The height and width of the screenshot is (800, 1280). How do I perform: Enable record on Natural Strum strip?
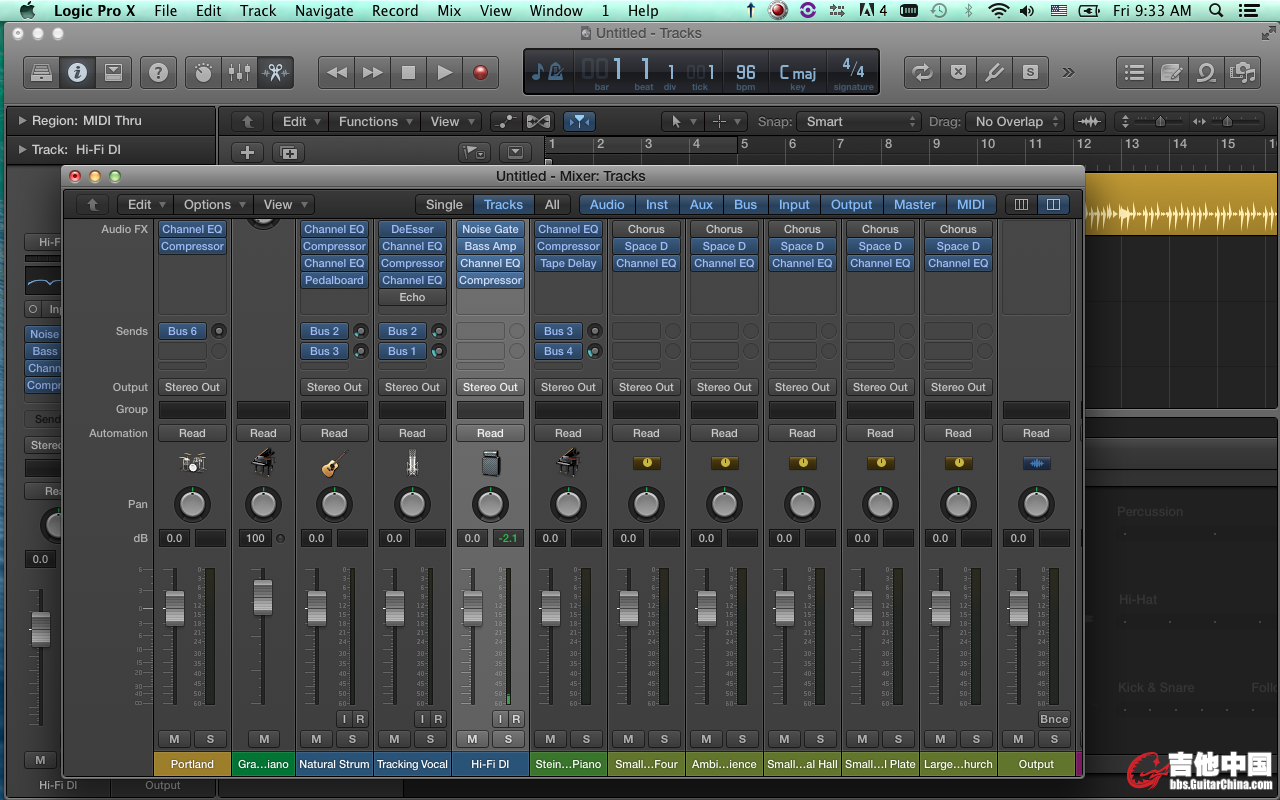click(x=360, y=719)
